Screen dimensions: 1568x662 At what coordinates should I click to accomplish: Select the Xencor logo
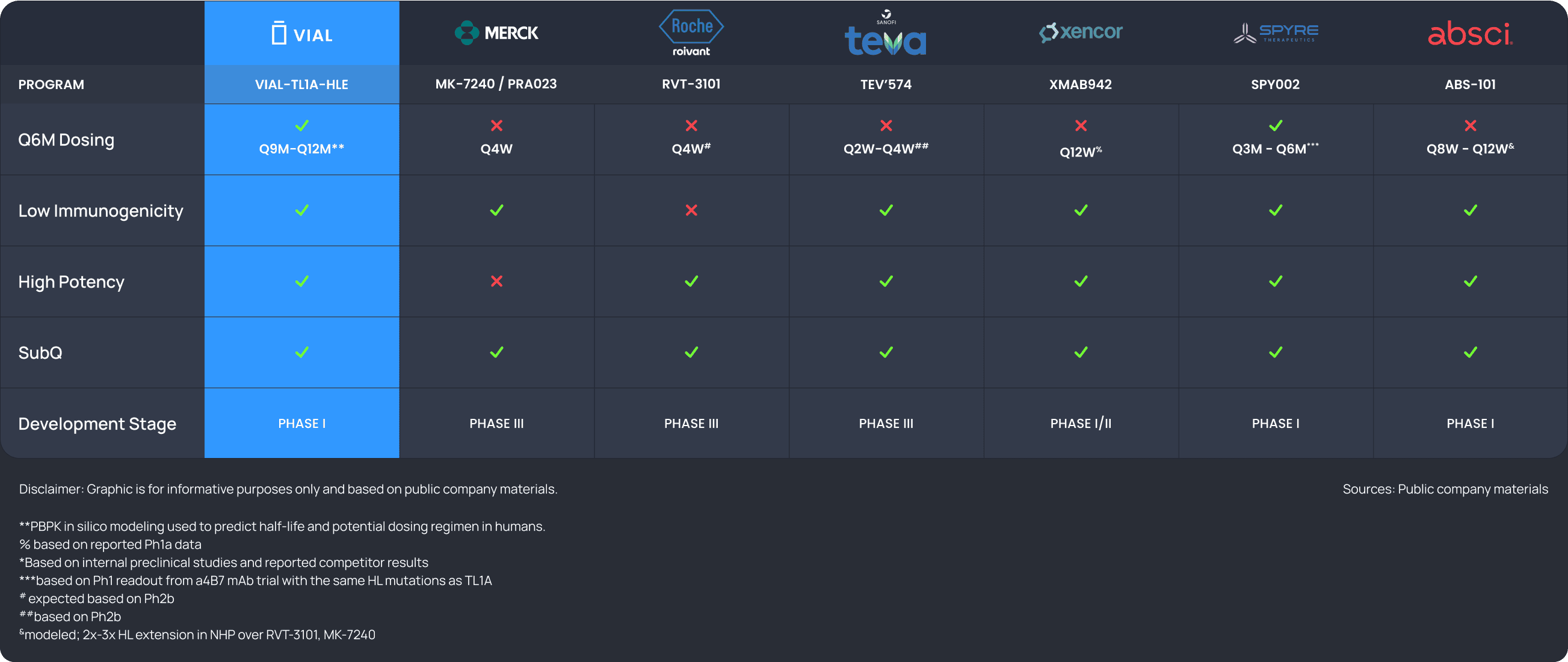click(1081, 32)
